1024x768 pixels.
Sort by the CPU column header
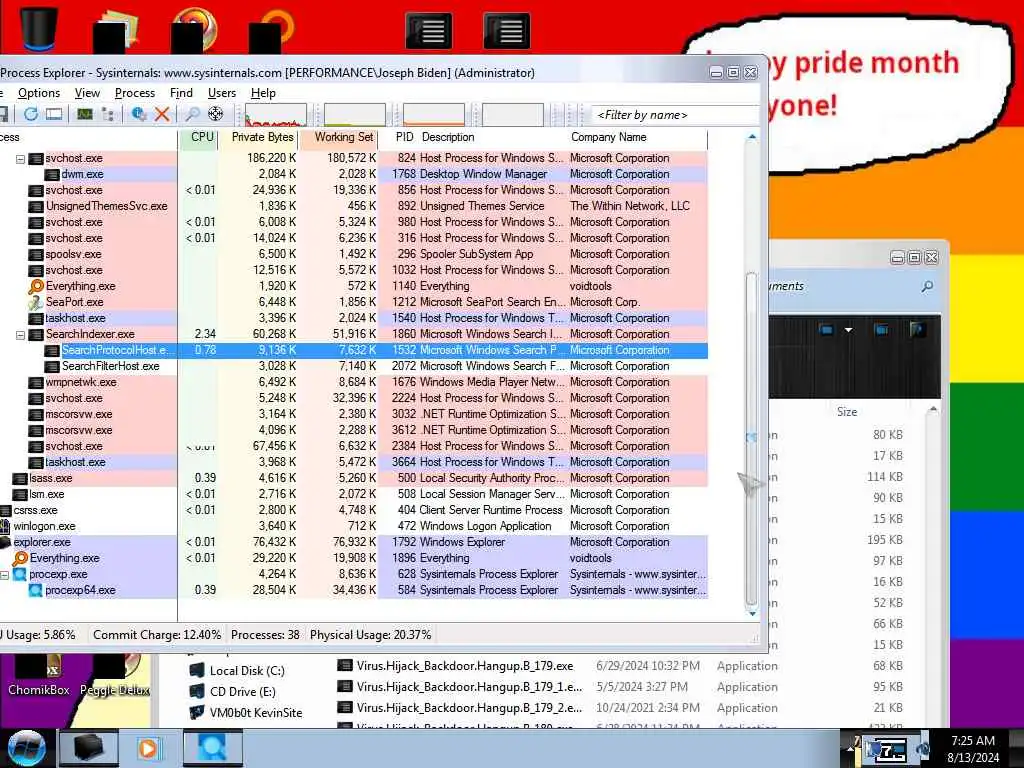coord(199,137)
